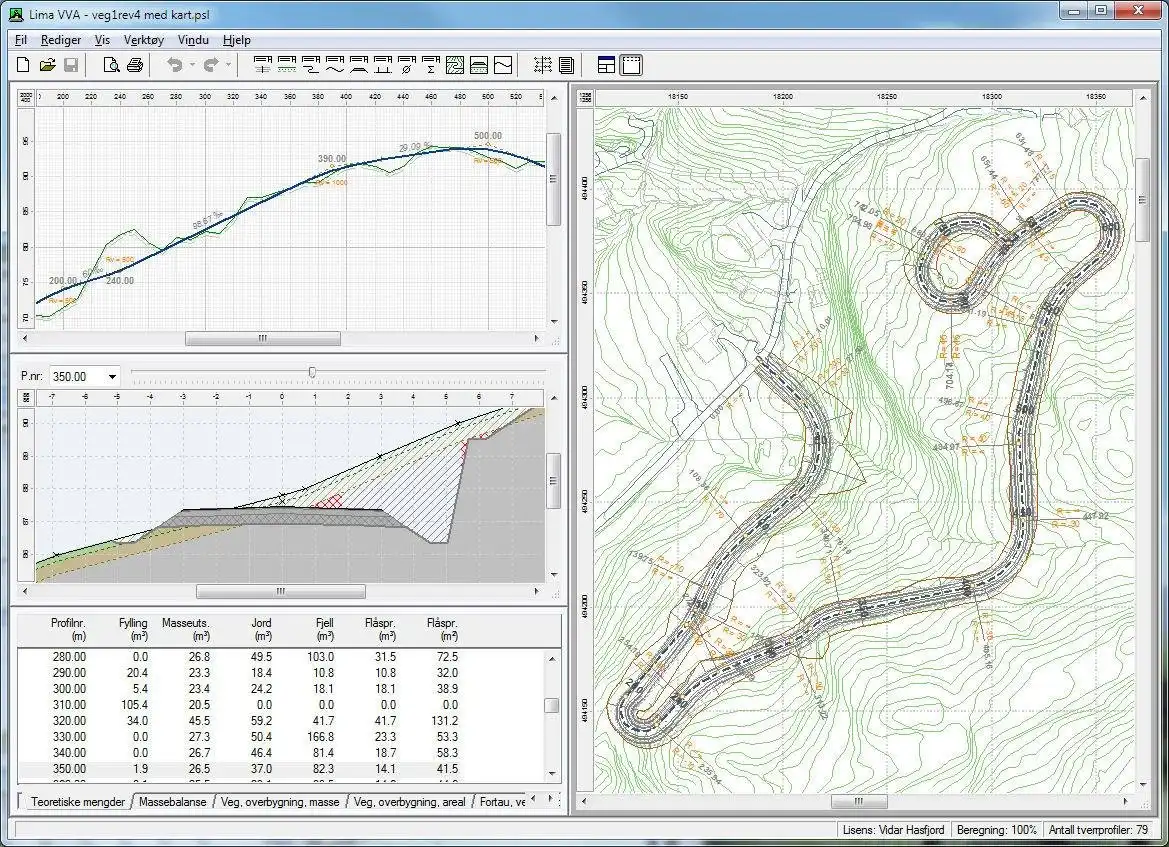Open the report document icon
The height and width of the screenshot is (847, 1169).
pos(566,64)
